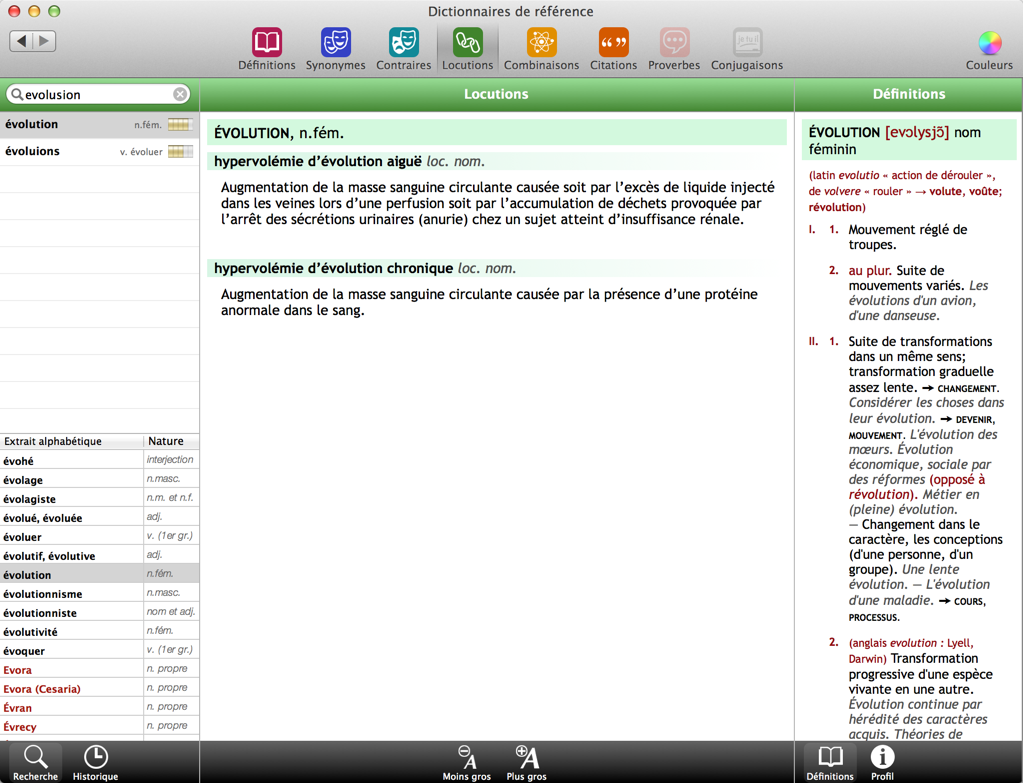Select Évrecy proper noun entry

99,726
